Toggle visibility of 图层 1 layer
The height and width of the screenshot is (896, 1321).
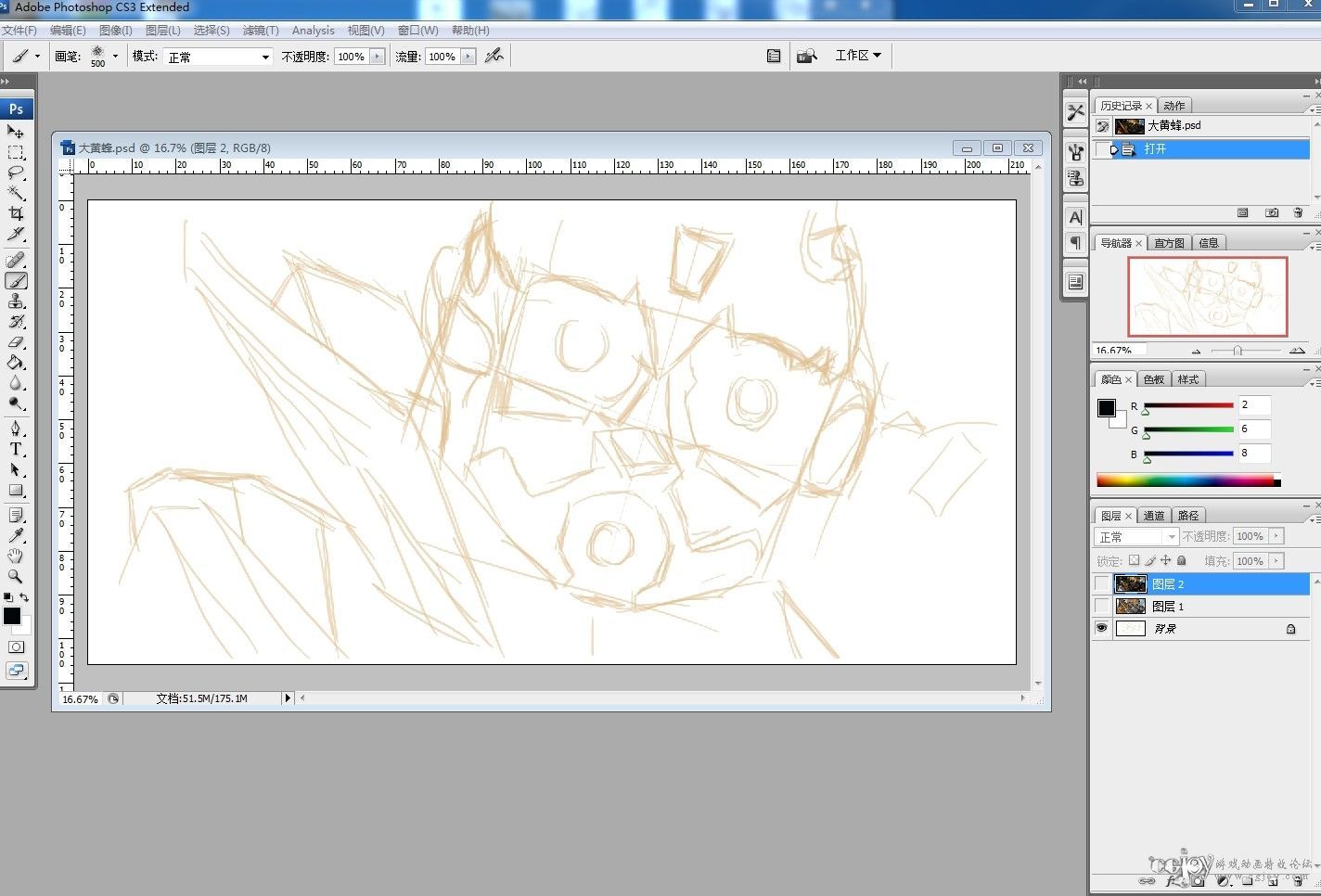pos(1101,606)
